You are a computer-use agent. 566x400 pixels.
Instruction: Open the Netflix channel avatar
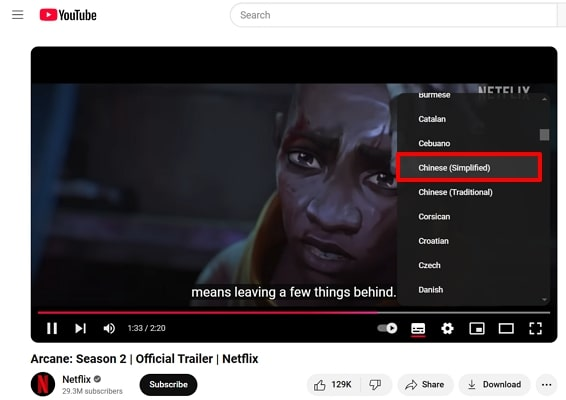click(43, 384)
